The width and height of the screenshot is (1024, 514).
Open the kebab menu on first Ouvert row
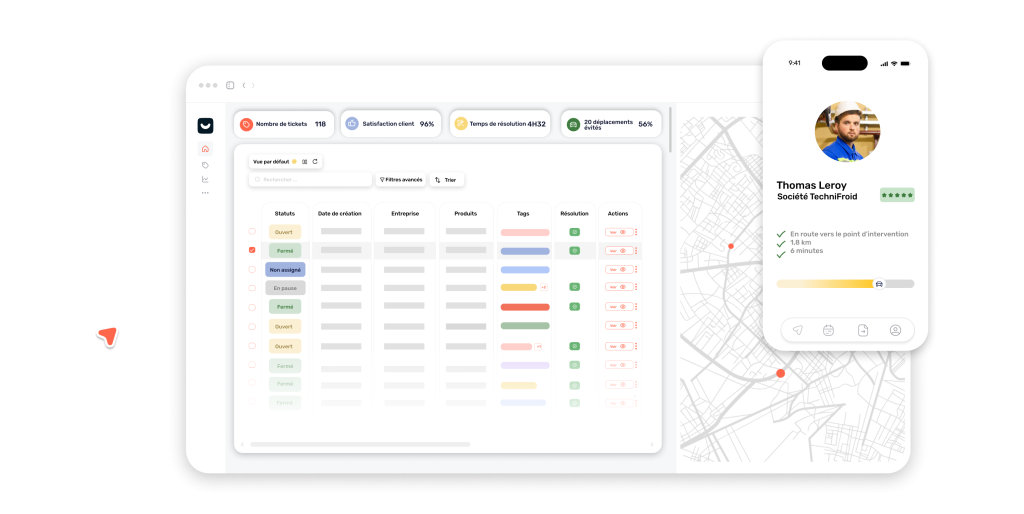636,232
